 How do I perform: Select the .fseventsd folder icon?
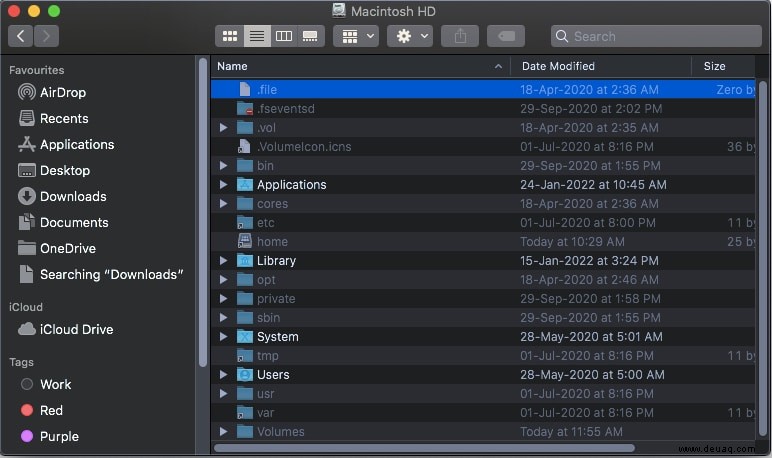245,108
